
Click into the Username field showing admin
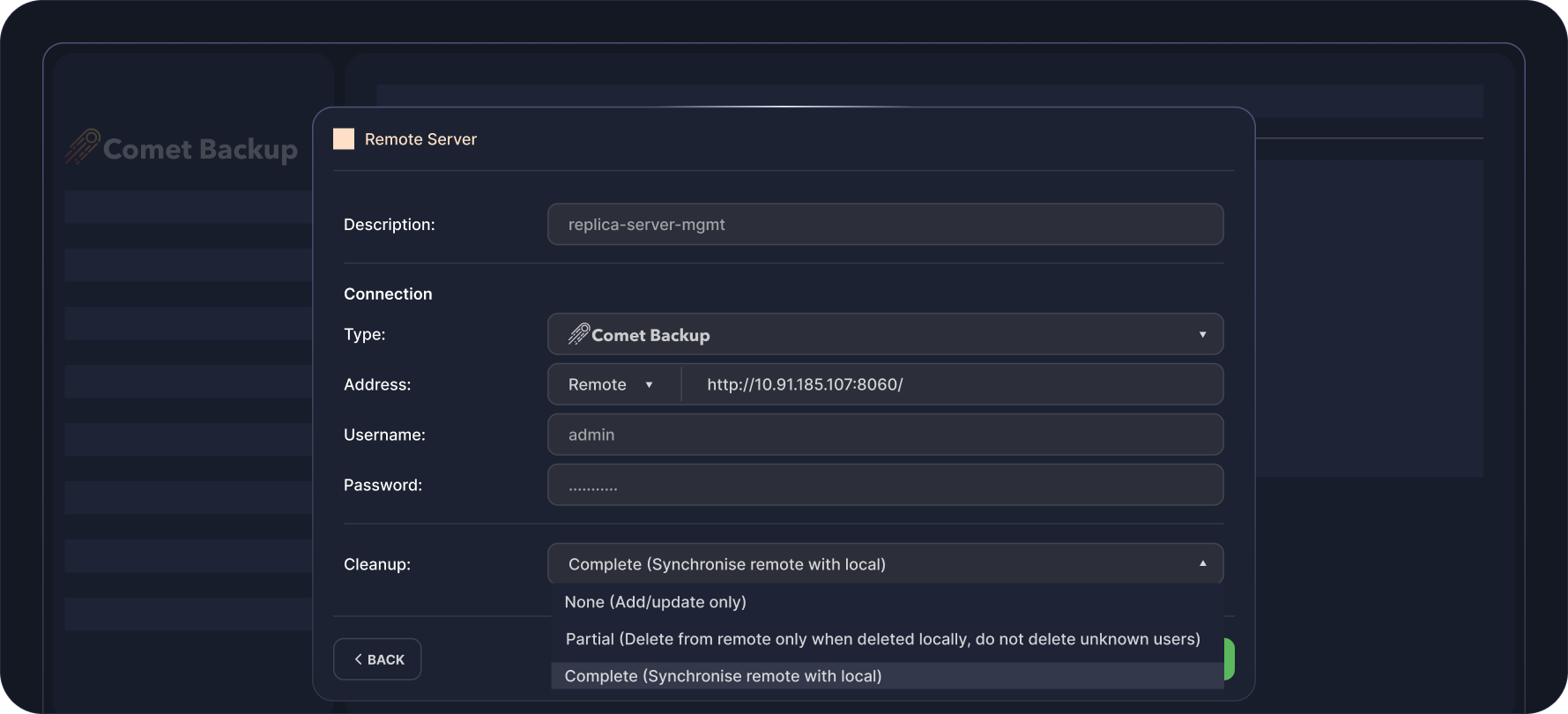[885, 435]
